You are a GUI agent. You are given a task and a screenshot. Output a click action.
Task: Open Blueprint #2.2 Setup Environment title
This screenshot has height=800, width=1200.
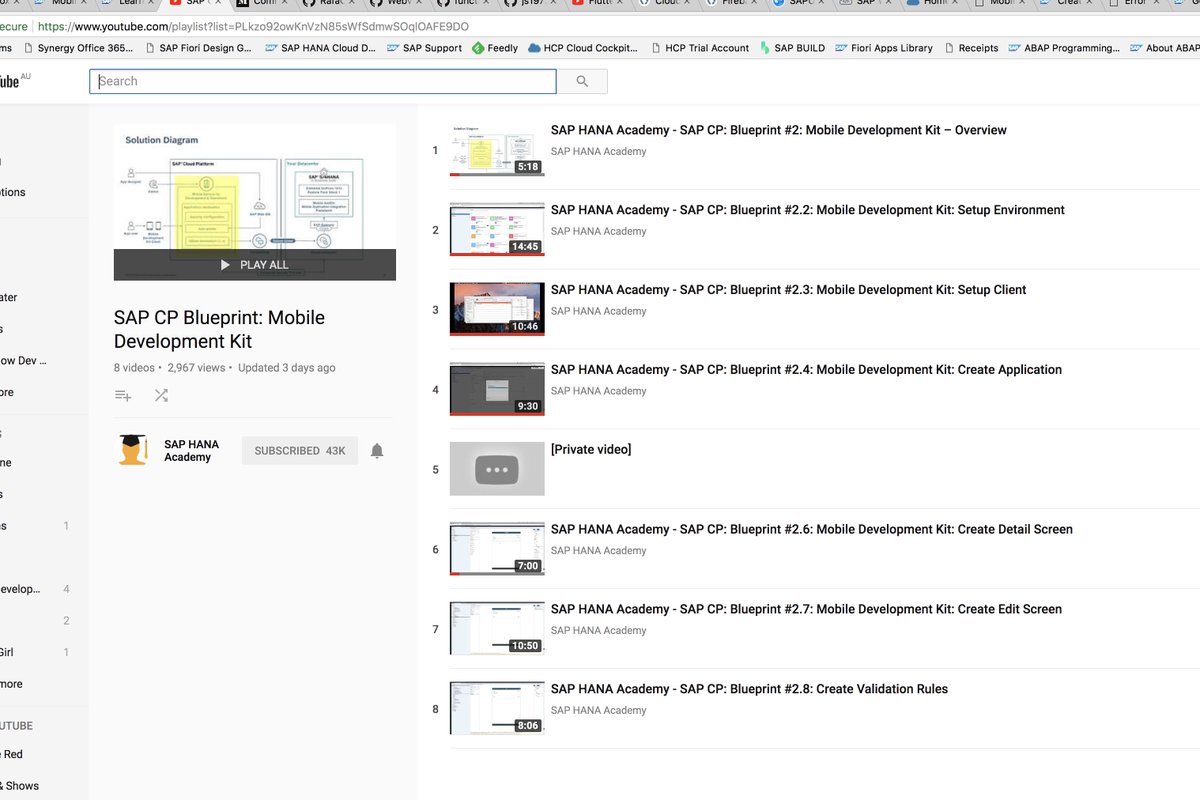tap(808, 210)
